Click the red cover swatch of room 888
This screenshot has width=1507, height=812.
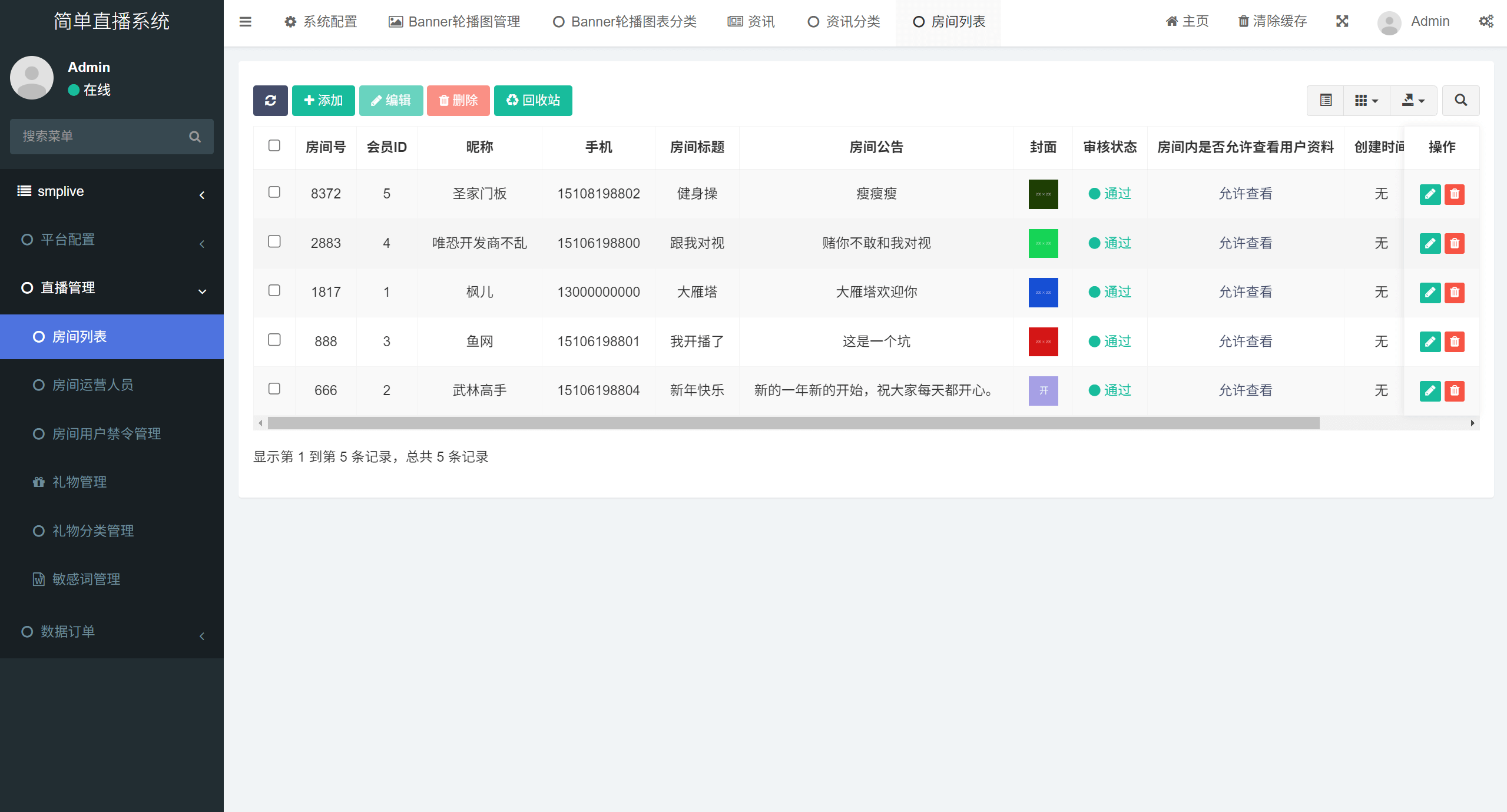pyautogui.click(x=1042, y=342)
